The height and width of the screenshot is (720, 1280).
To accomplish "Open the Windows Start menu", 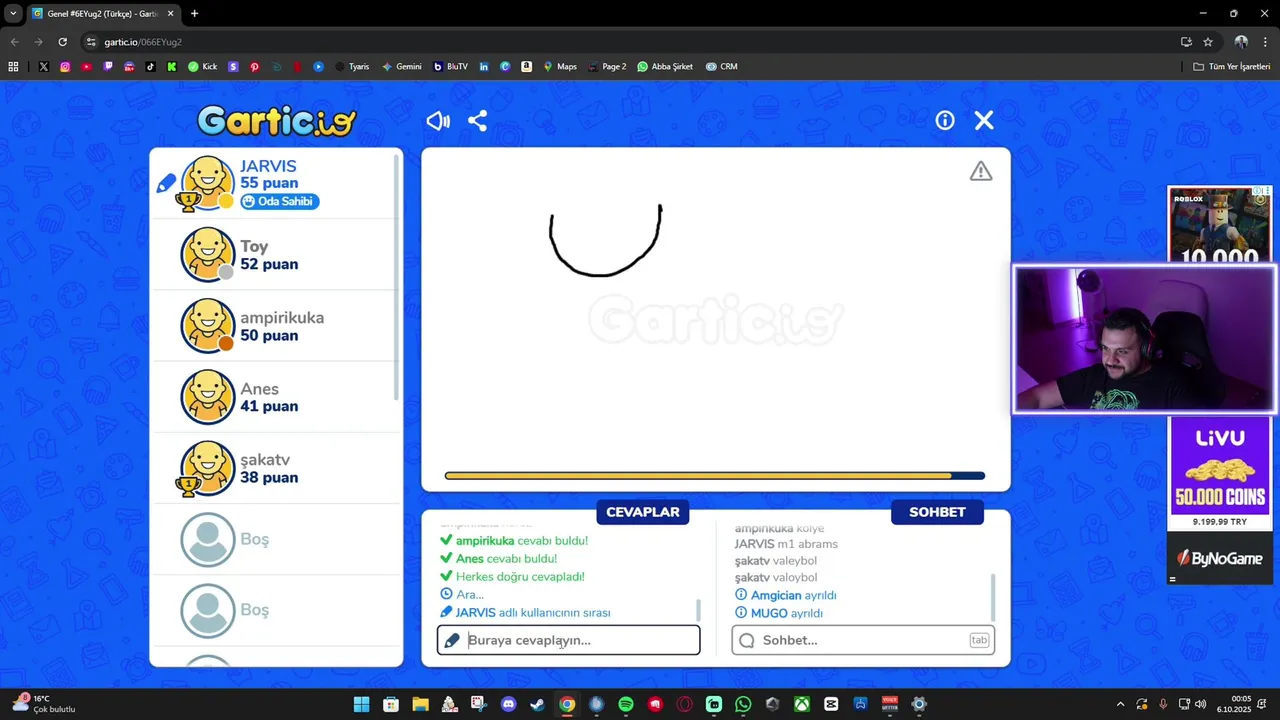I will 361,704.
